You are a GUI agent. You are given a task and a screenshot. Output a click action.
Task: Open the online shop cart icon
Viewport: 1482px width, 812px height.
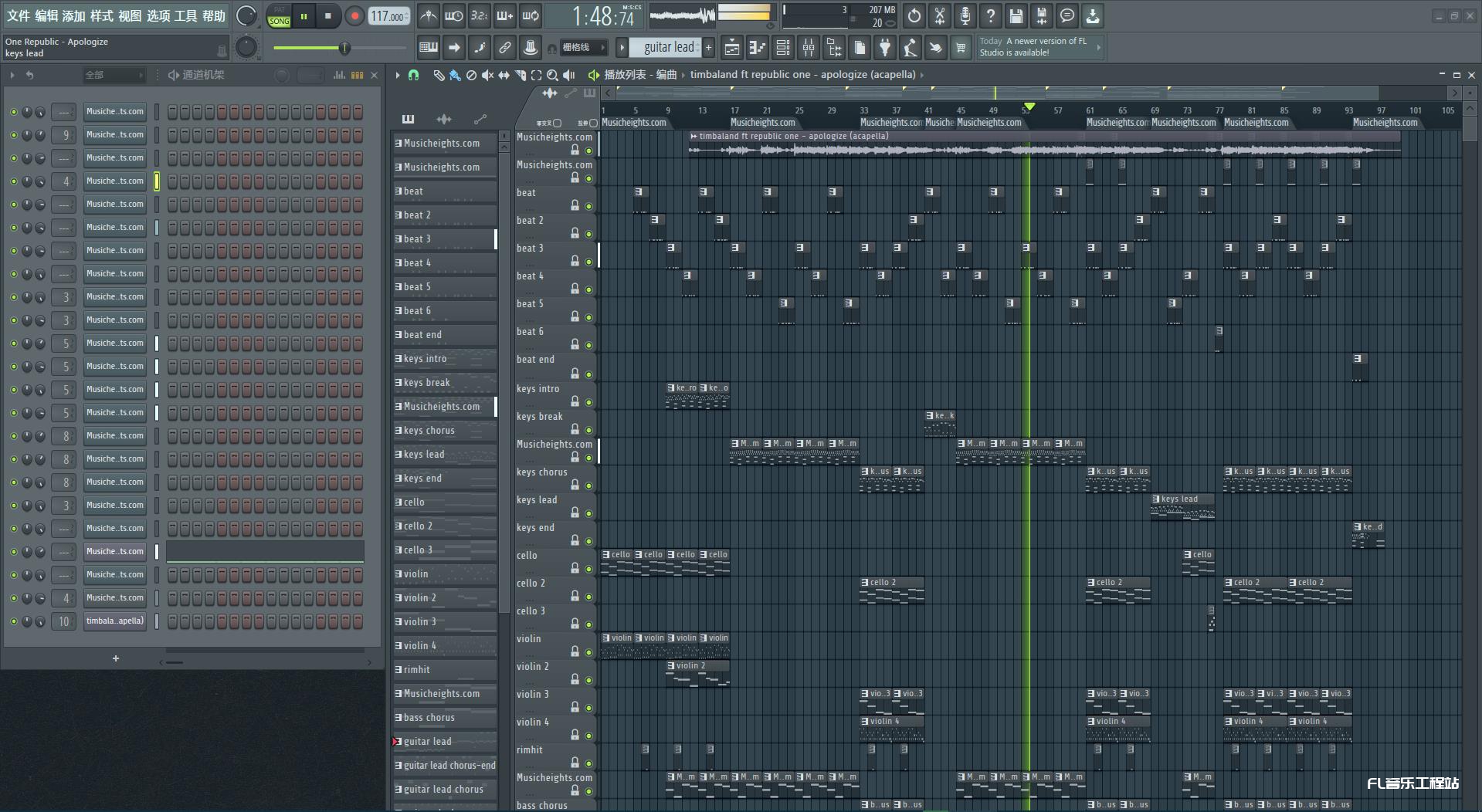point(961,48)
